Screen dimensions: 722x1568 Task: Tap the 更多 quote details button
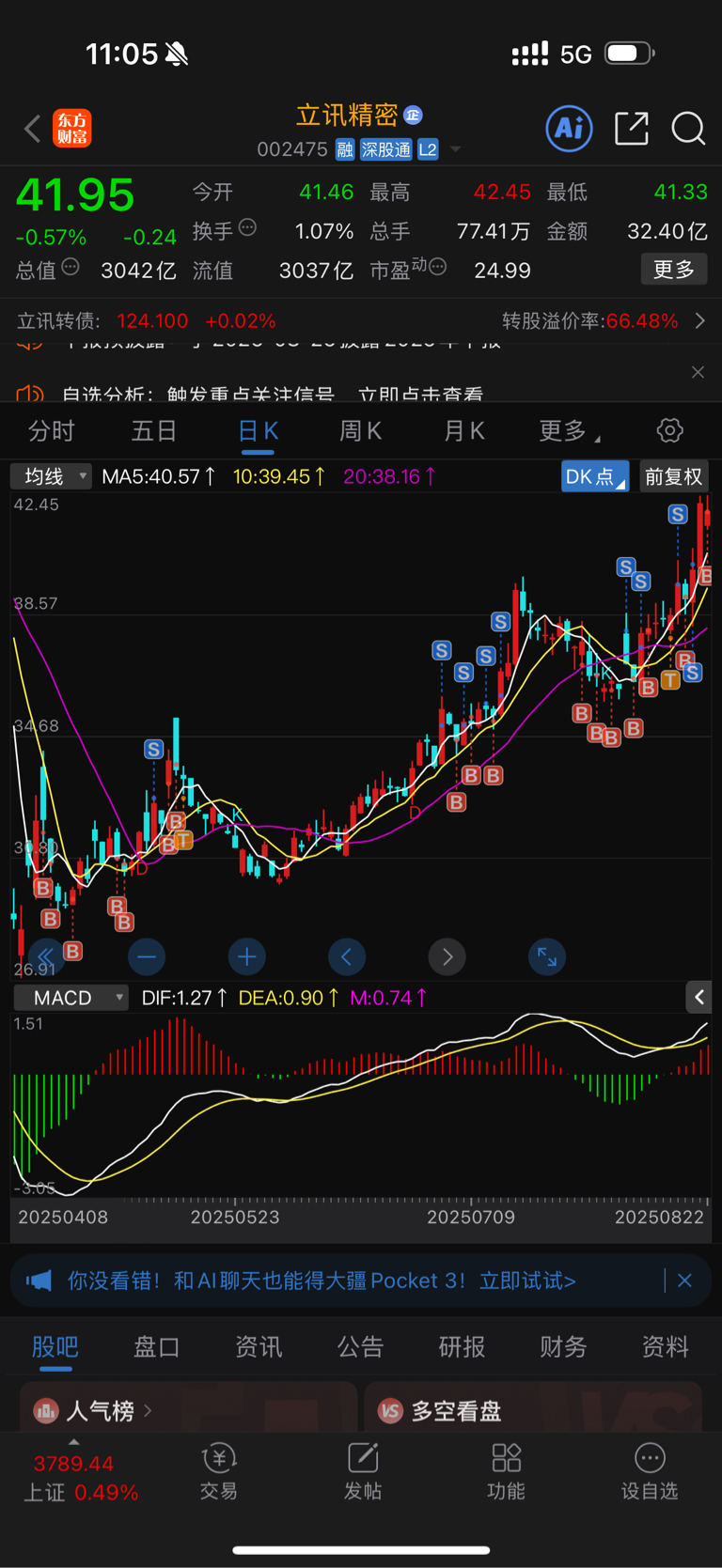pyautogui.click(x=674, y=270)
